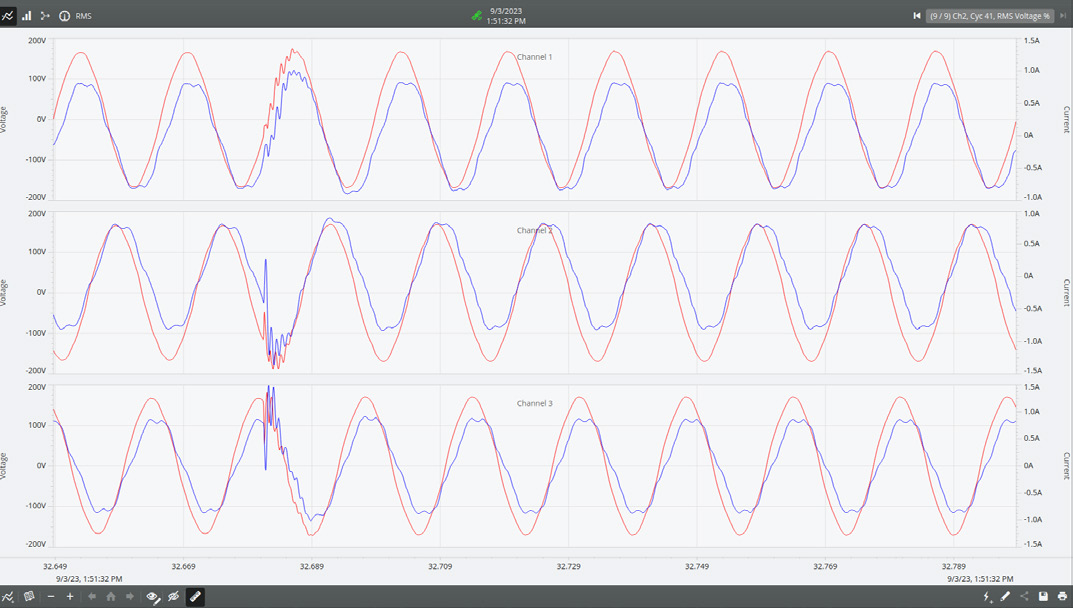Open event selector showing Ch2, Cyc 41
The width and height of the screenshot is (1073, 608).
tap(990, 15)
